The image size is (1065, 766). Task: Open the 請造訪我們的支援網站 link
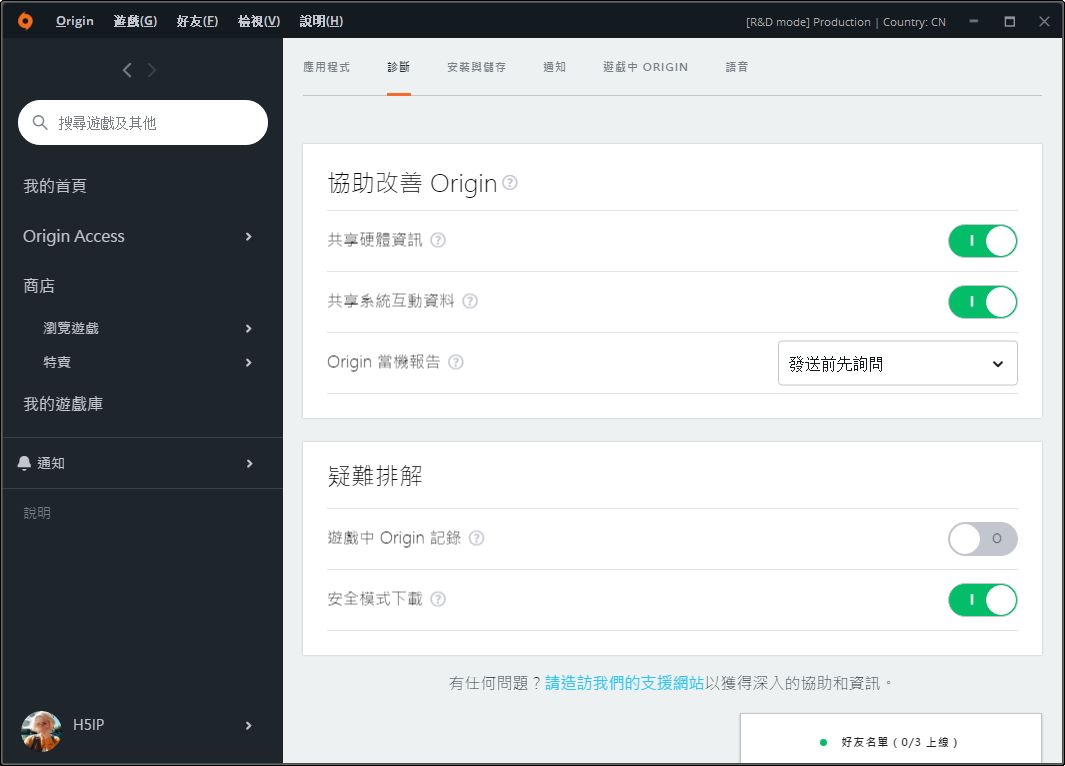pos(624,683)
